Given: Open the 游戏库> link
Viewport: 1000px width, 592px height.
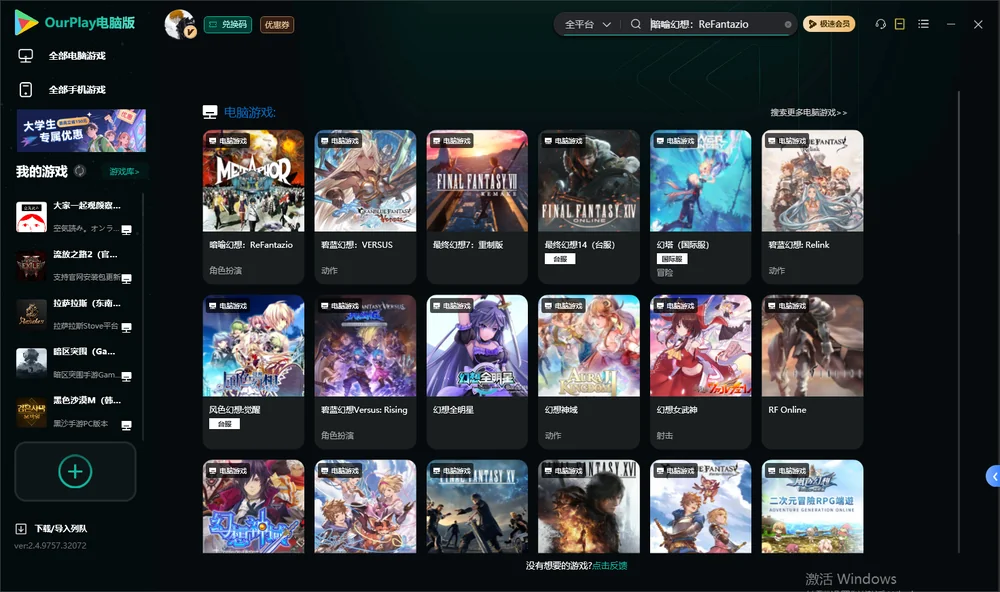Looking at the screenshot, I should click(x=124, y=171).
